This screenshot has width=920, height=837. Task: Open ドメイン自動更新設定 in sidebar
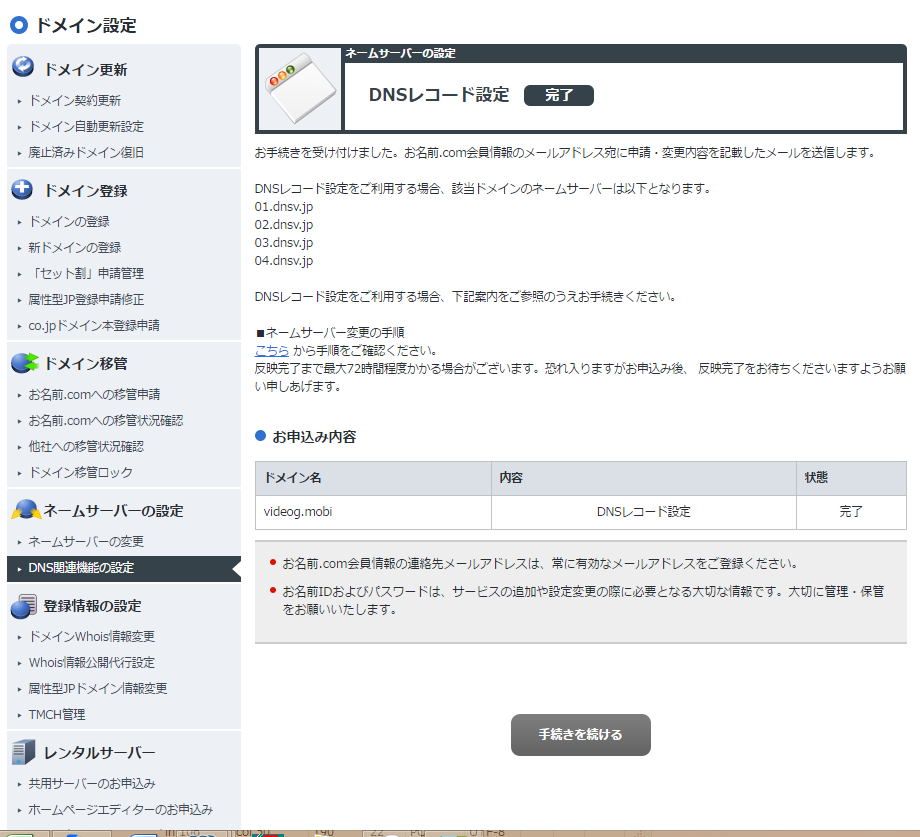click(x=86, y=127)
